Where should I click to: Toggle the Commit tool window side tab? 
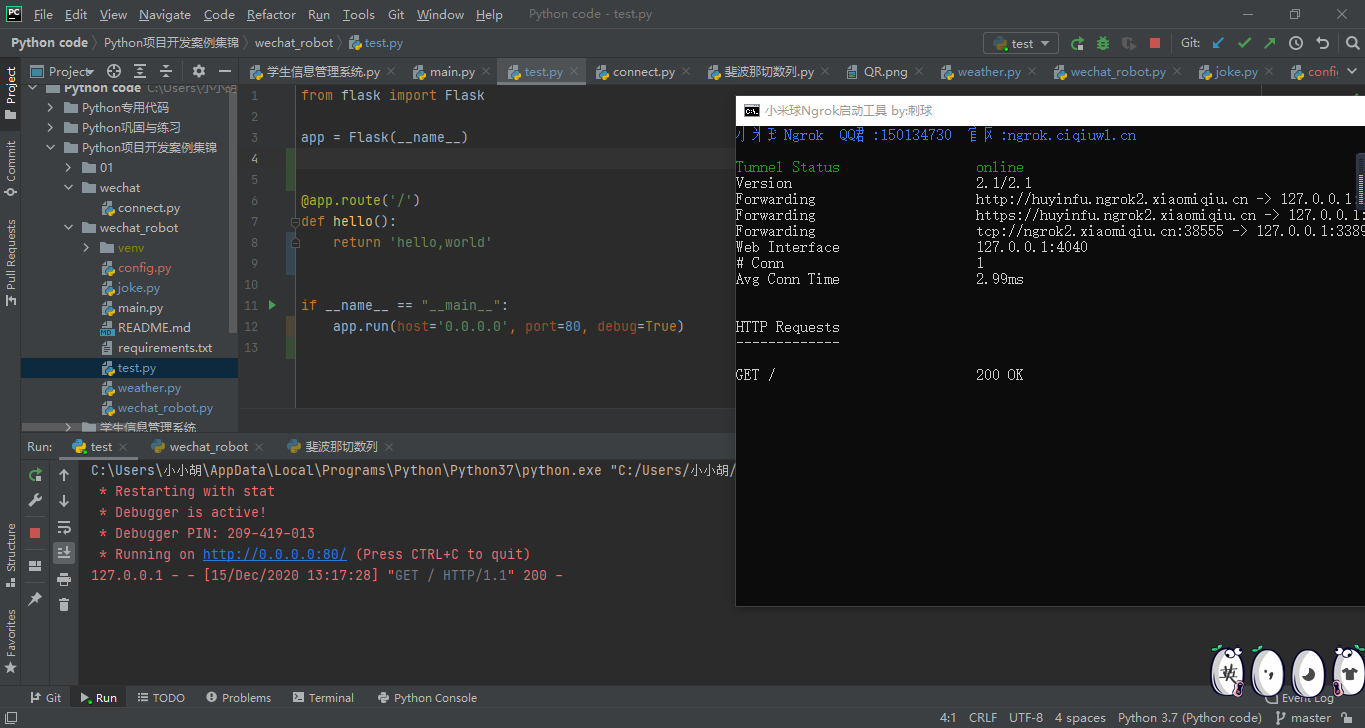11,167
